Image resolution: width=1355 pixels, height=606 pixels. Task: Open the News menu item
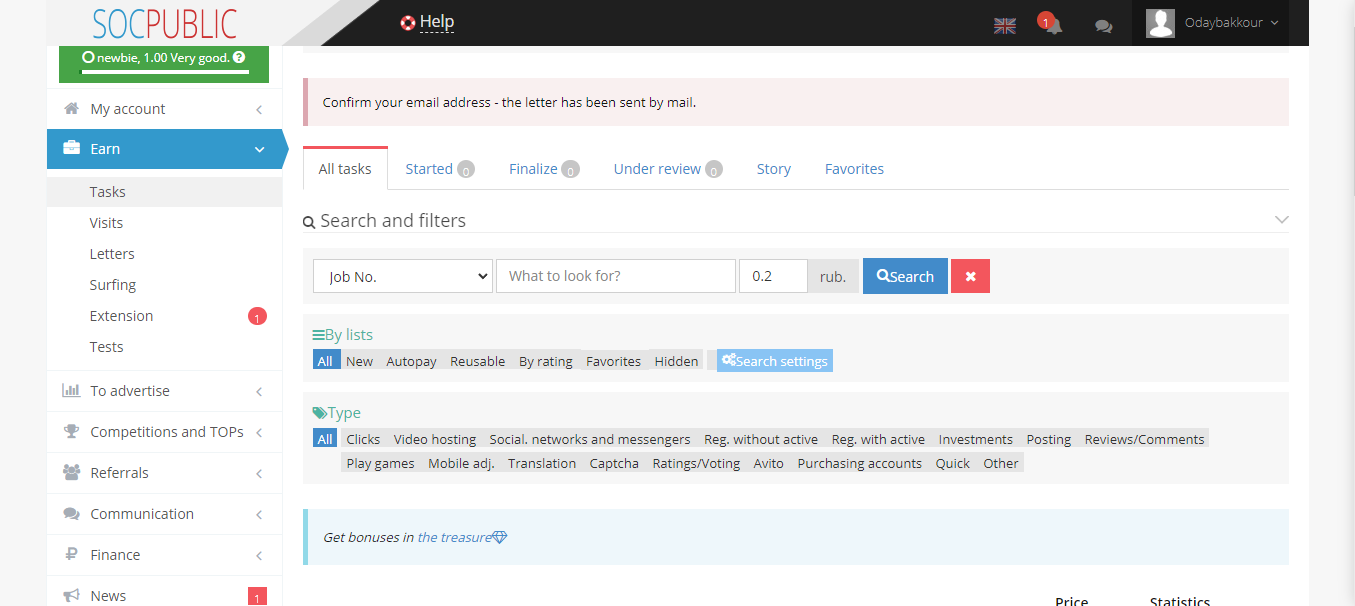(x=165, y=595)
